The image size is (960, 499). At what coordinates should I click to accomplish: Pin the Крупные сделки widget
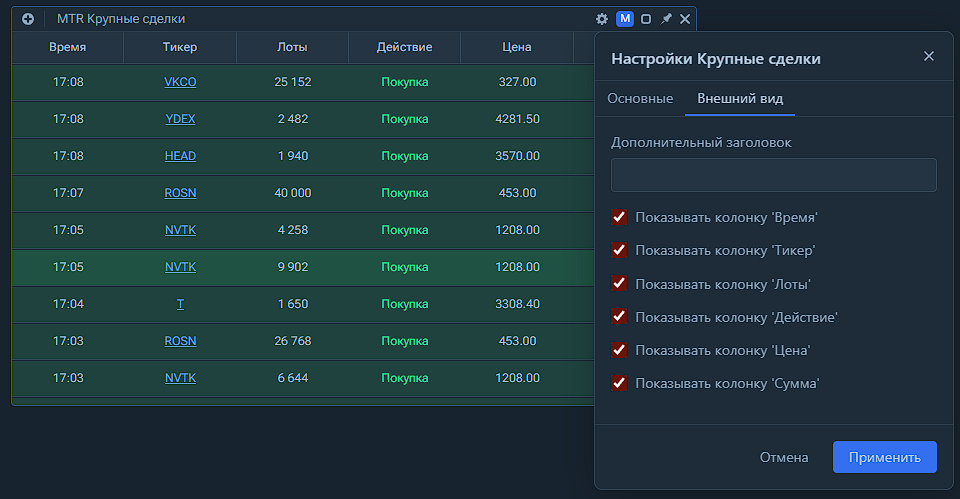click(666, 19)
